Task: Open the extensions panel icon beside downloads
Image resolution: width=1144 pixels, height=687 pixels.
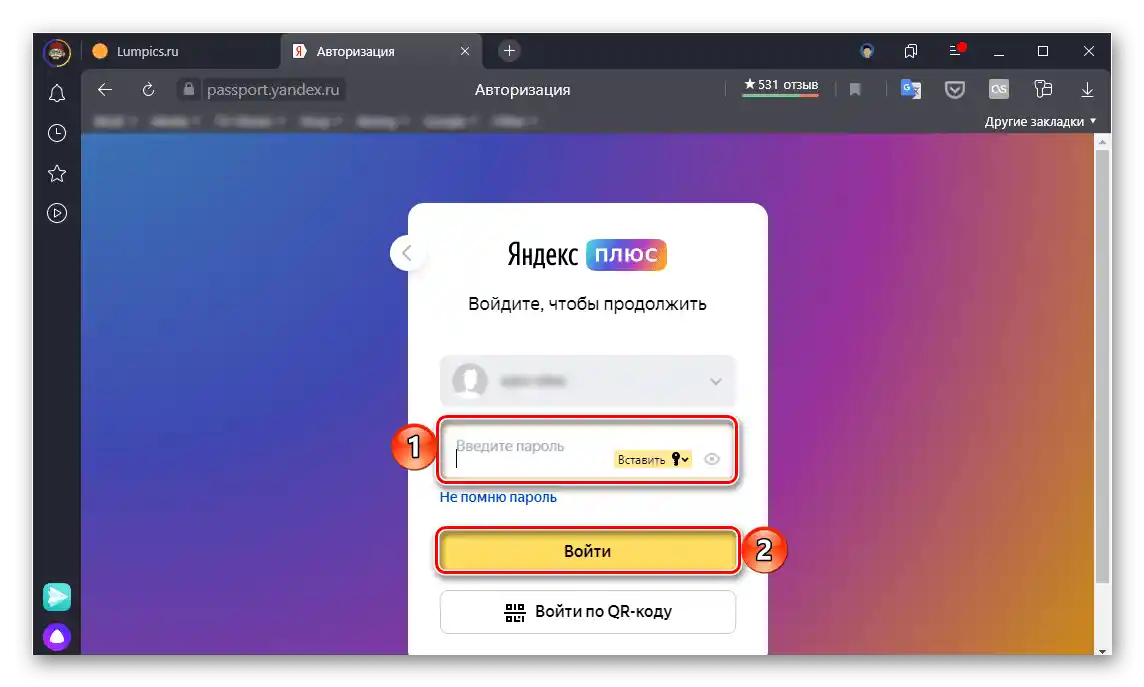Action: point(1043,89)
